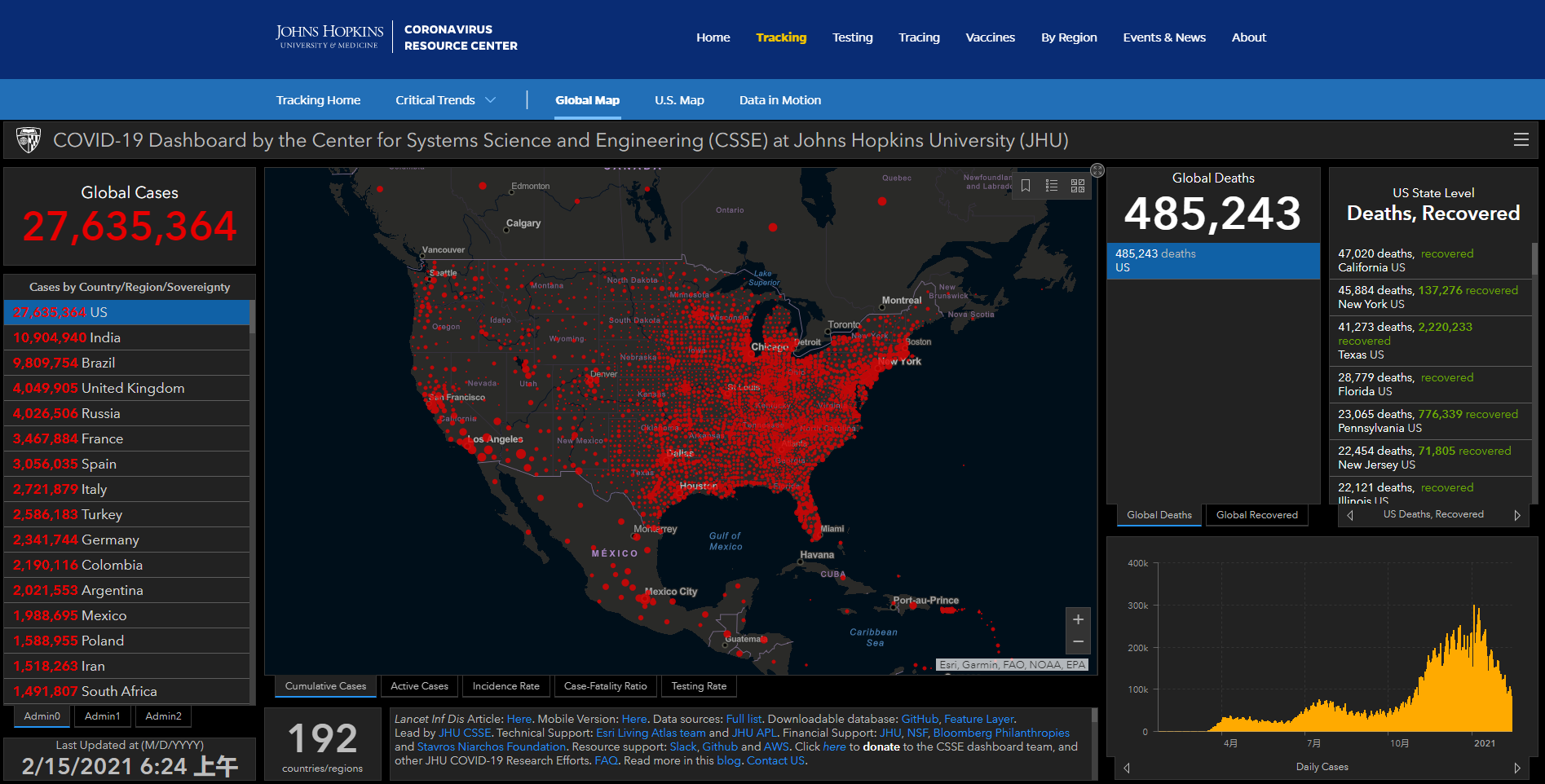
Task: Click previous arrow beside Daily Cases chart
Action: tap(1127, 768)
